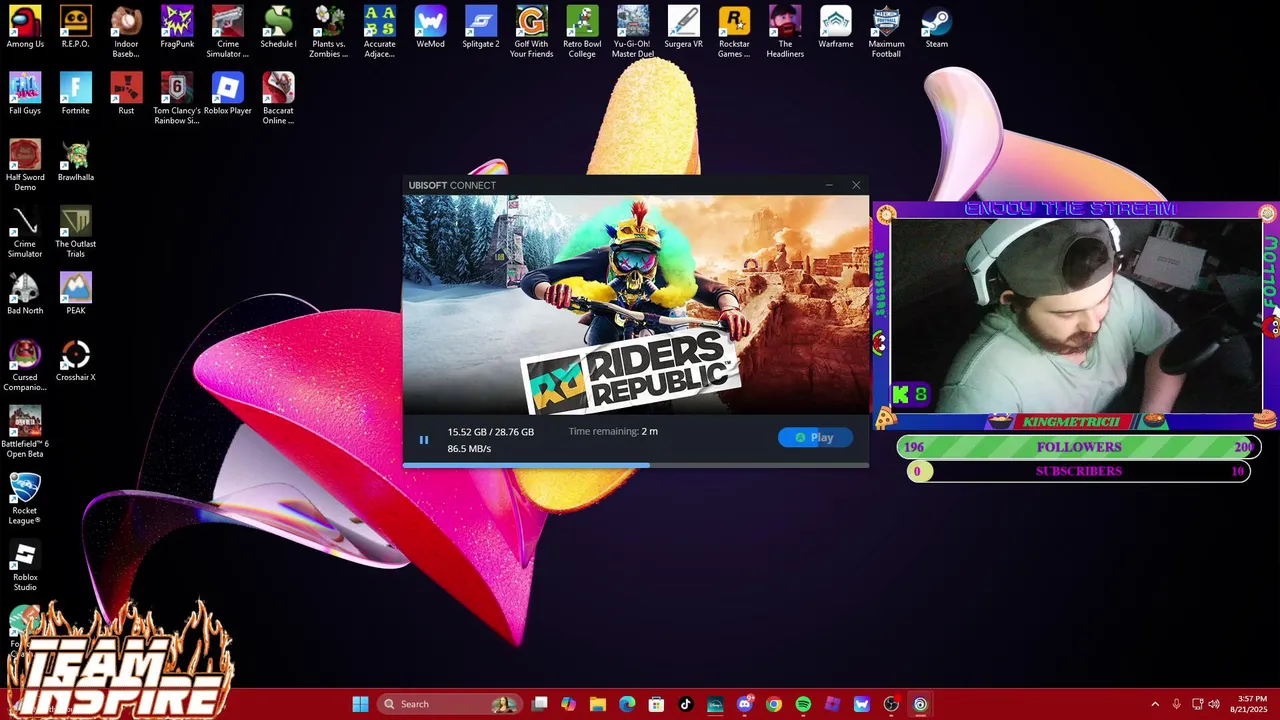Select the Fall Guys desktop icon
1280x720 pixels.
[x=25, y=94]
